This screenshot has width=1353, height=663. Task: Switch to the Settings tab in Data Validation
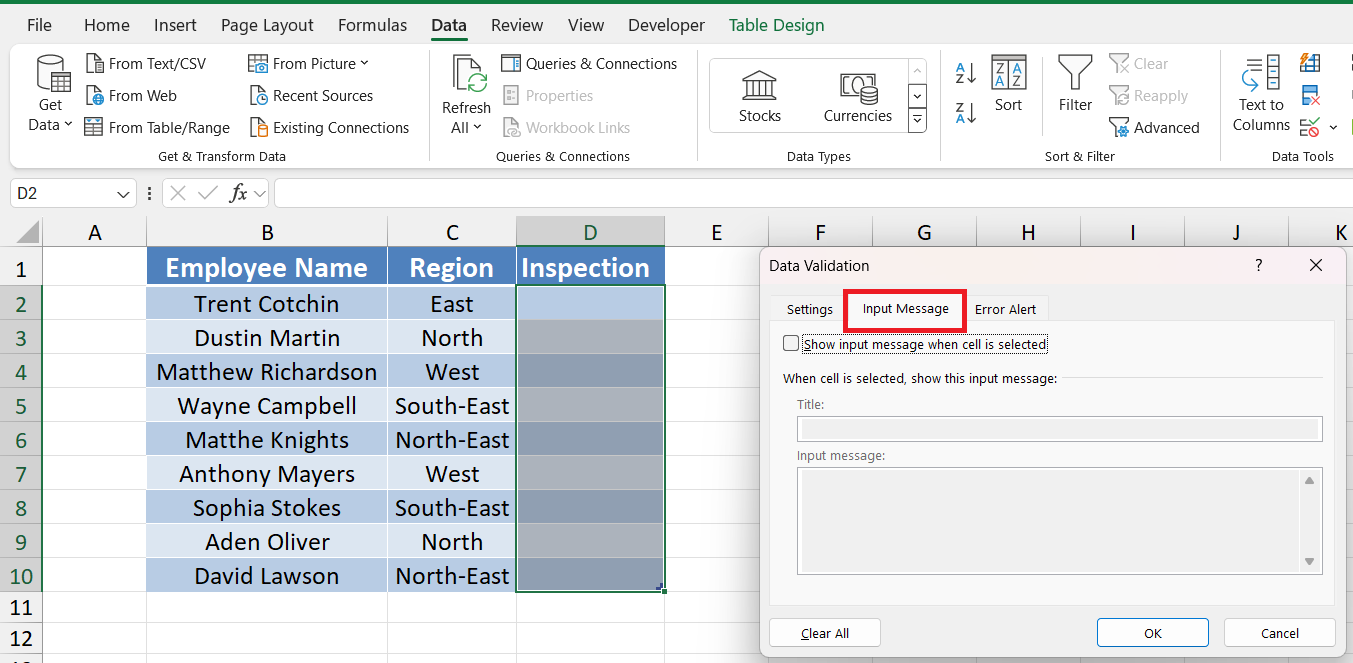pos(809,309)
